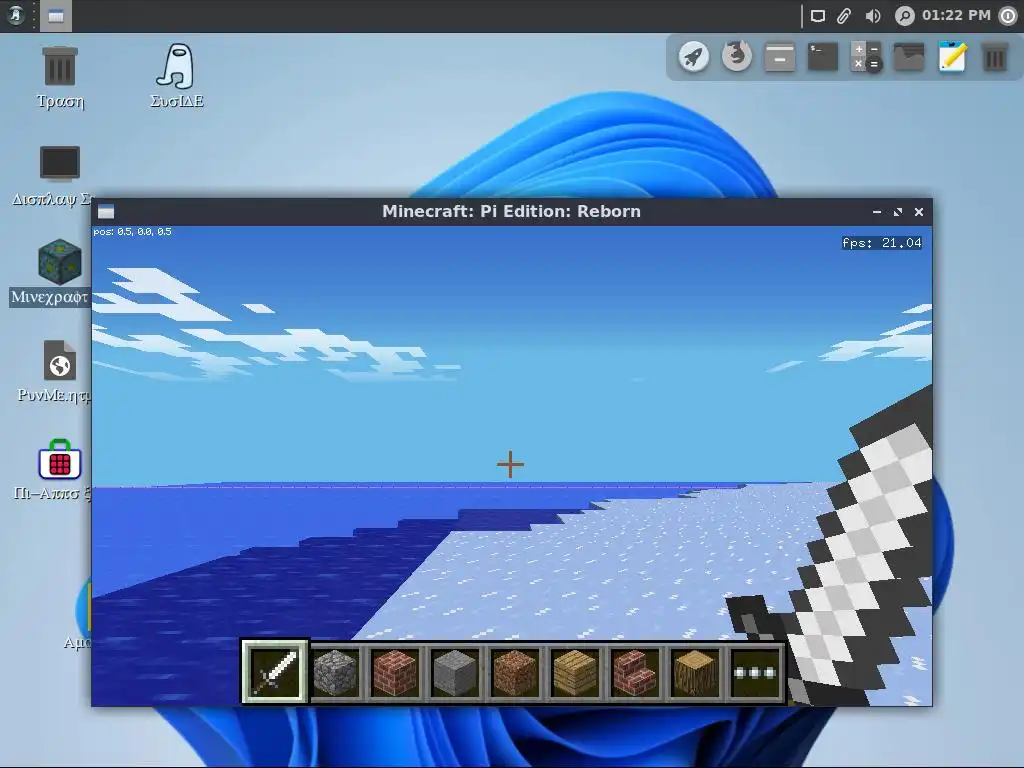The height and width of the screenshot is (768, 1024).
Task: Maximize the Minecraft: Pi Edition window
Action: tap(898, 212)
